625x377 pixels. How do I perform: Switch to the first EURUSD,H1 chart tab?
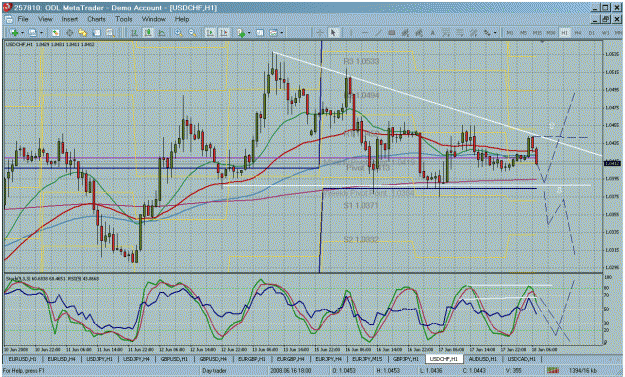click(x=22, y=359)
